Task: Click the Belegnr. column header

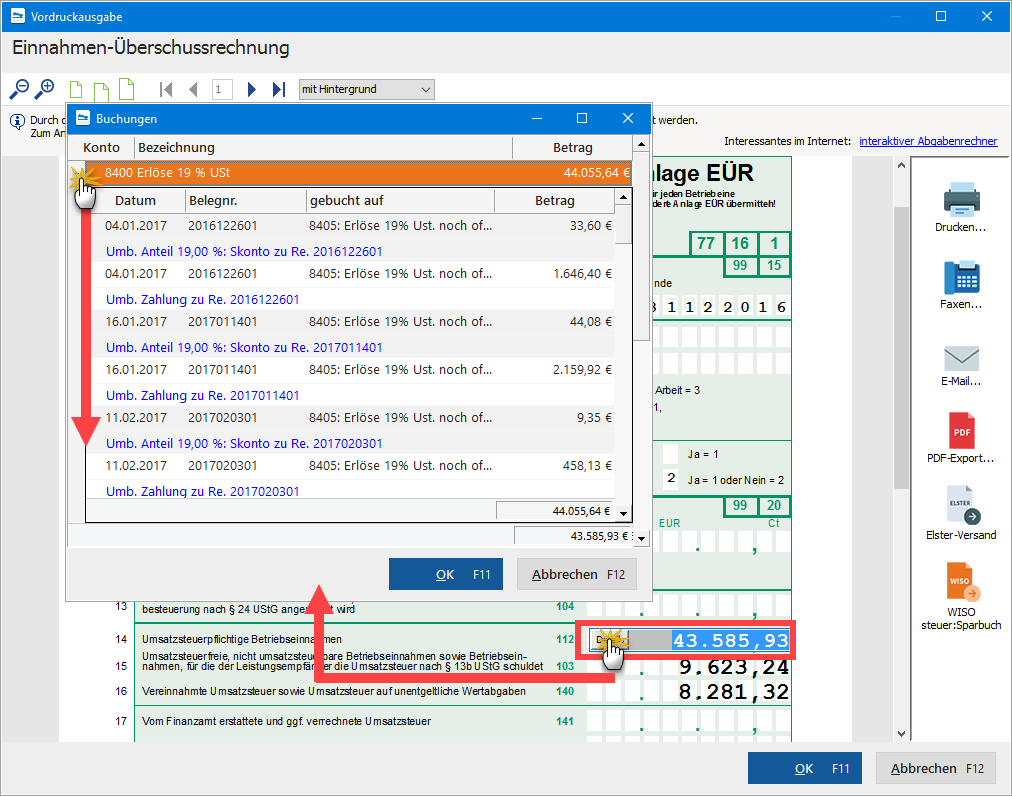Action: [x=246, y=201]
